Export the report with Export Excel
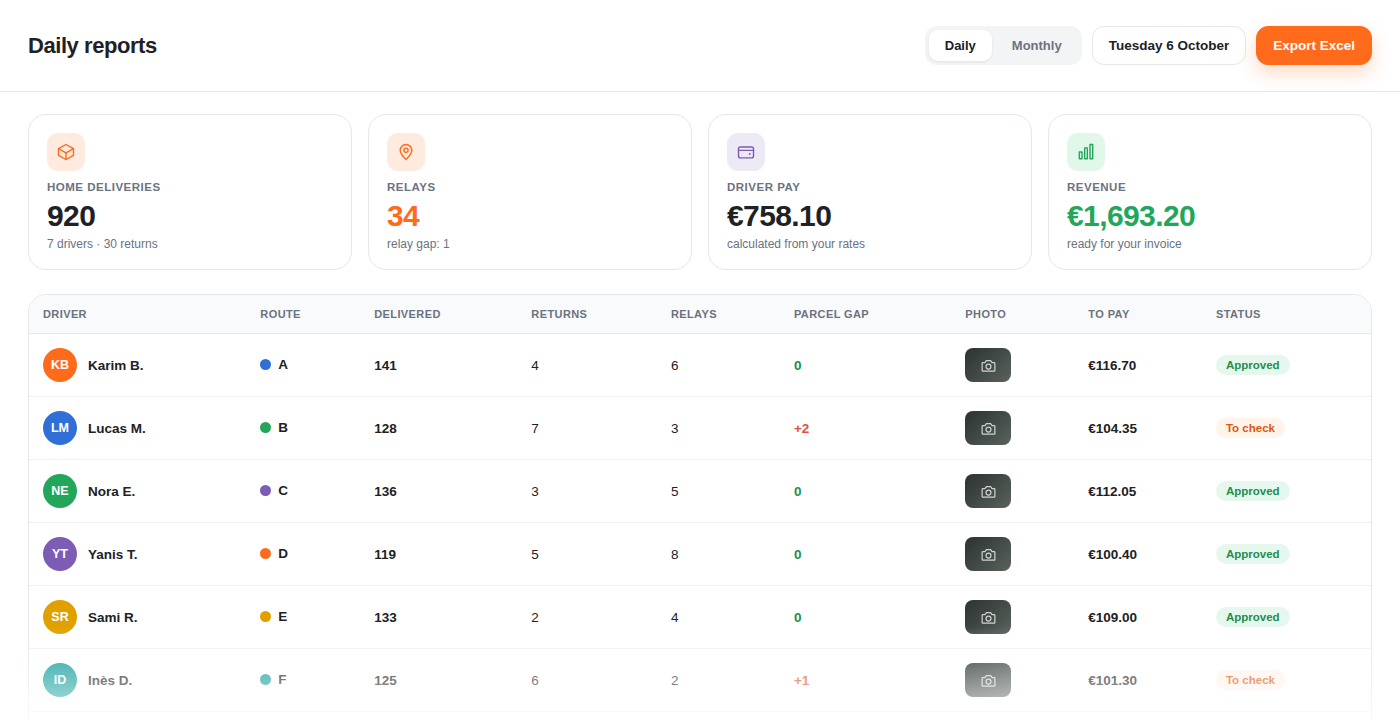This screenshot has width=1400, height=720. [1314, 46]
